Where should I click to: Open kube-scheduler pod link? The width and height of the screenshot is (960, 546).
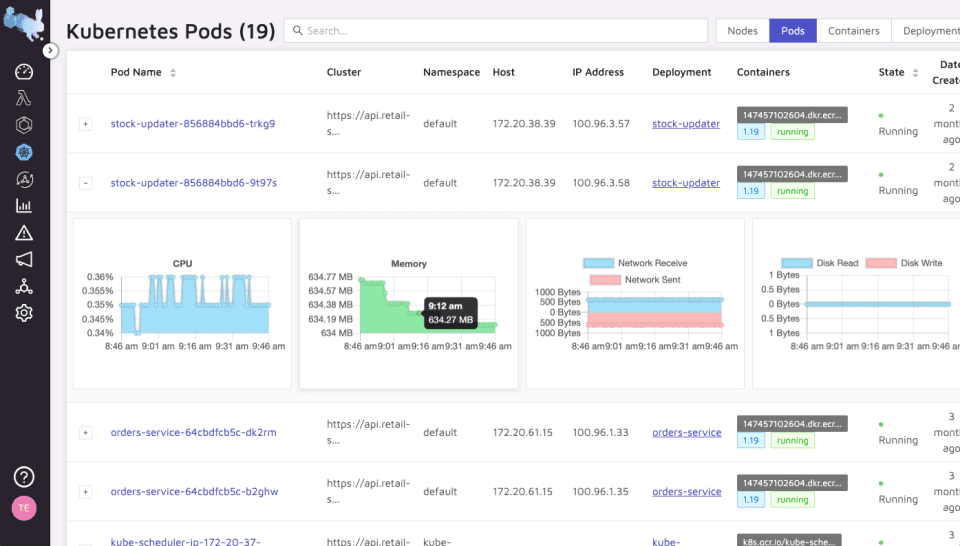[x=185, y=541]
